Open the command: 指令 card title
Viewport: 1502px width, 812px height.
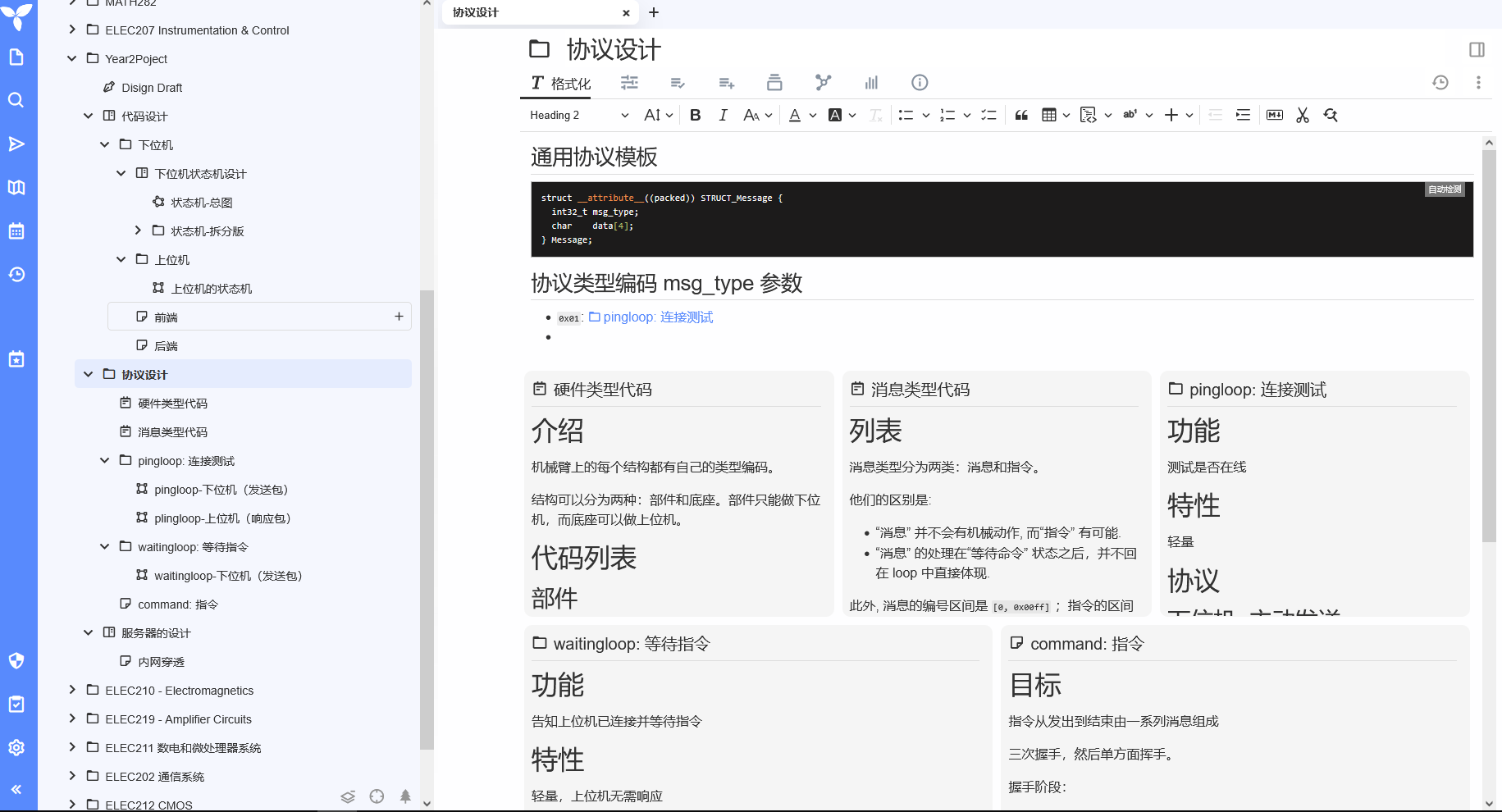(x=1087, y=644)
